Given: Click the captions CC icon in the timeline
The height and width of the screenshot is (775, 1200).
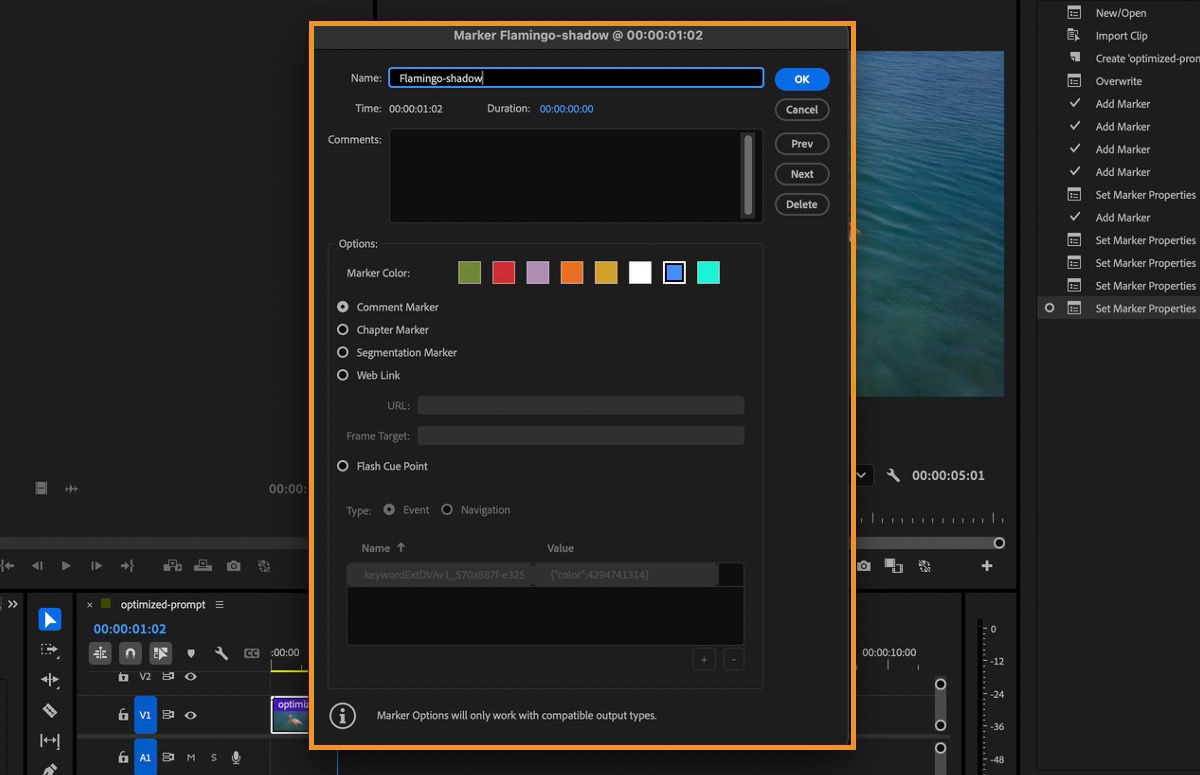Looking at the screenshot, I should point(251,653).
